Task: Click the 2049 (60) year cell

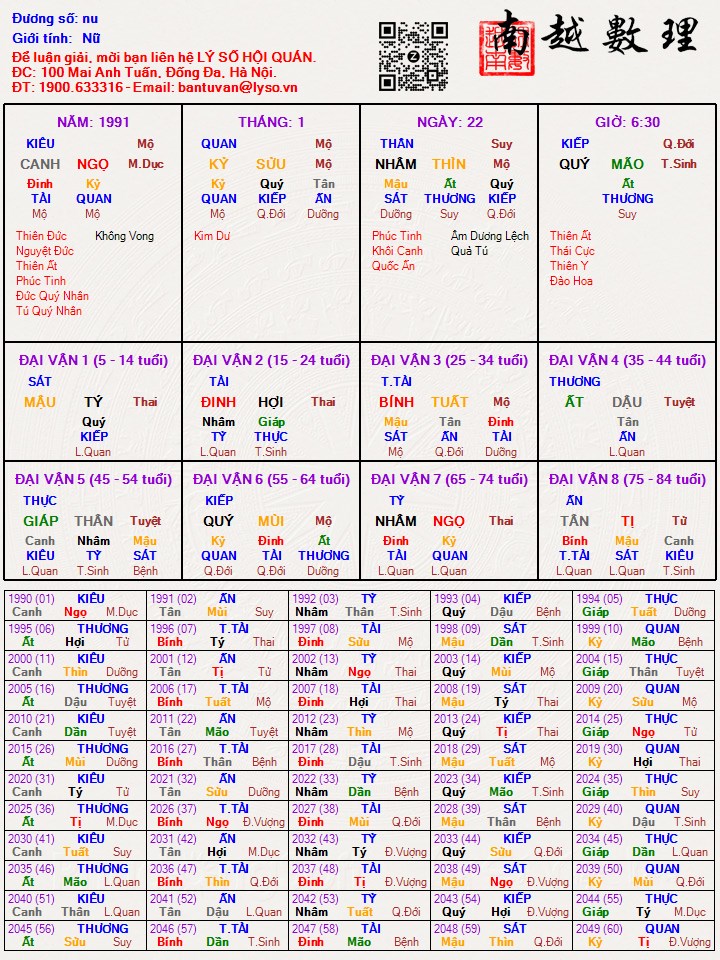Action: (x=599, y=929)
